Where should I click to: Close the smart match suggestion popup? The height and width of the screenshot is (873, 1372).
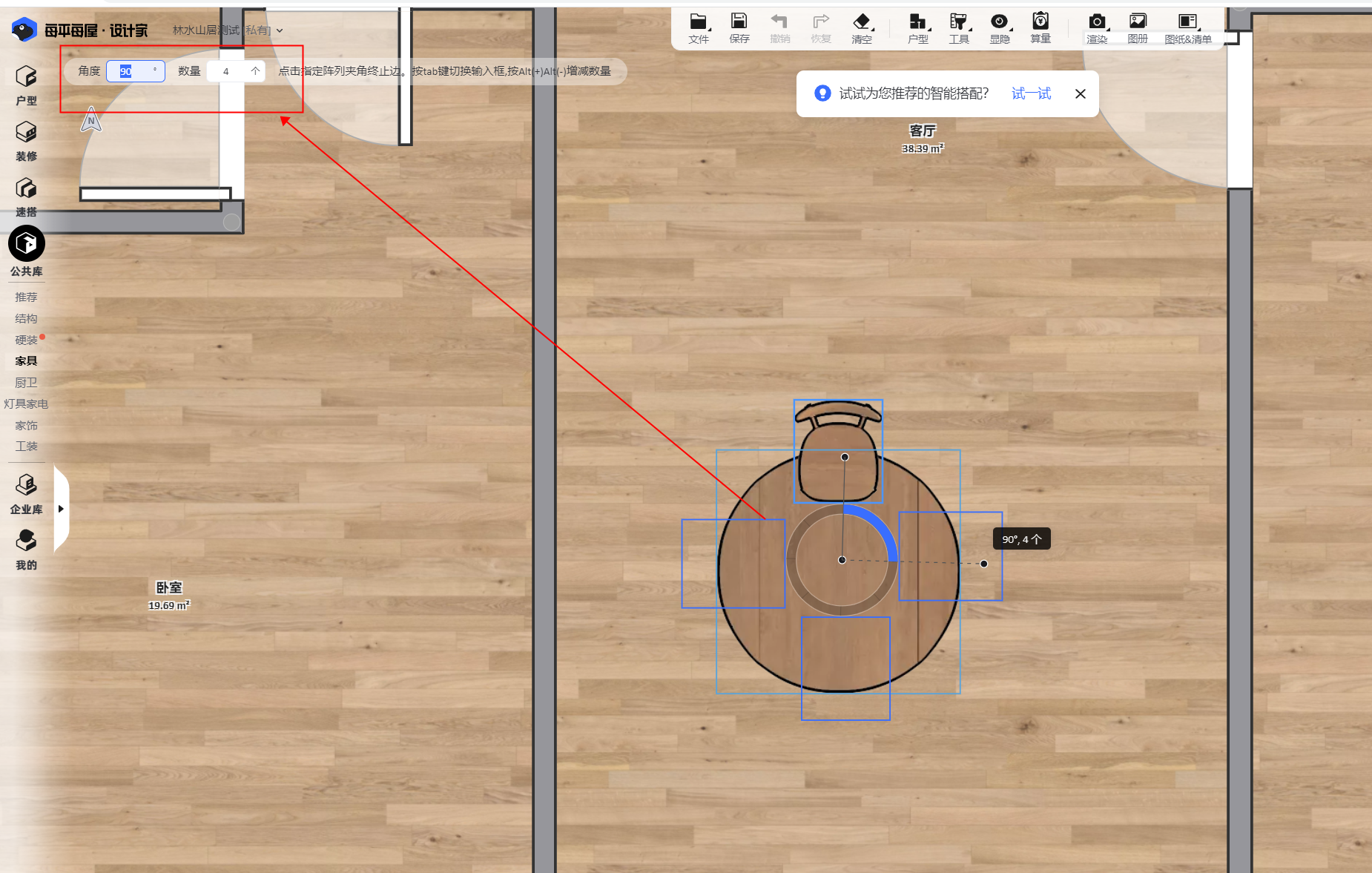click(1081, 93)
